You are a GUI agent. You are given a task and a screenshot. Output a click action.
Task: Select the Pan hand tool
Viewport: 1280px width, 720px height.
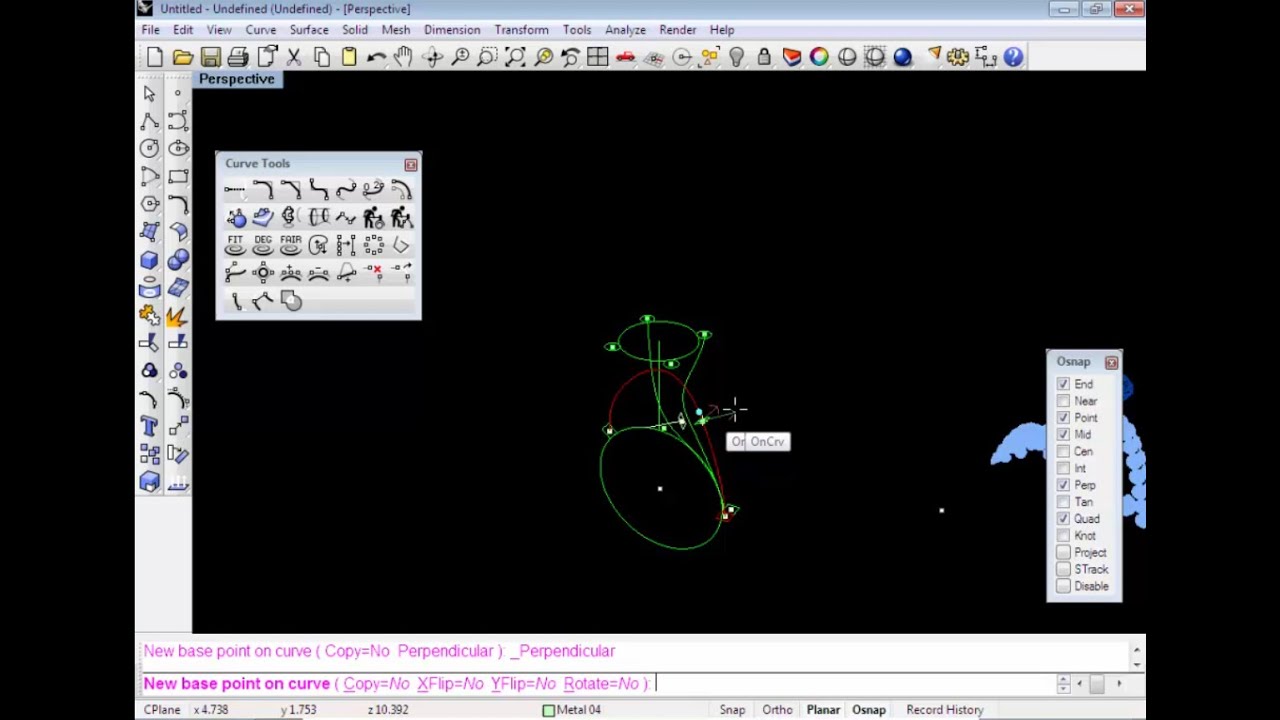click(x=403, y=57)
